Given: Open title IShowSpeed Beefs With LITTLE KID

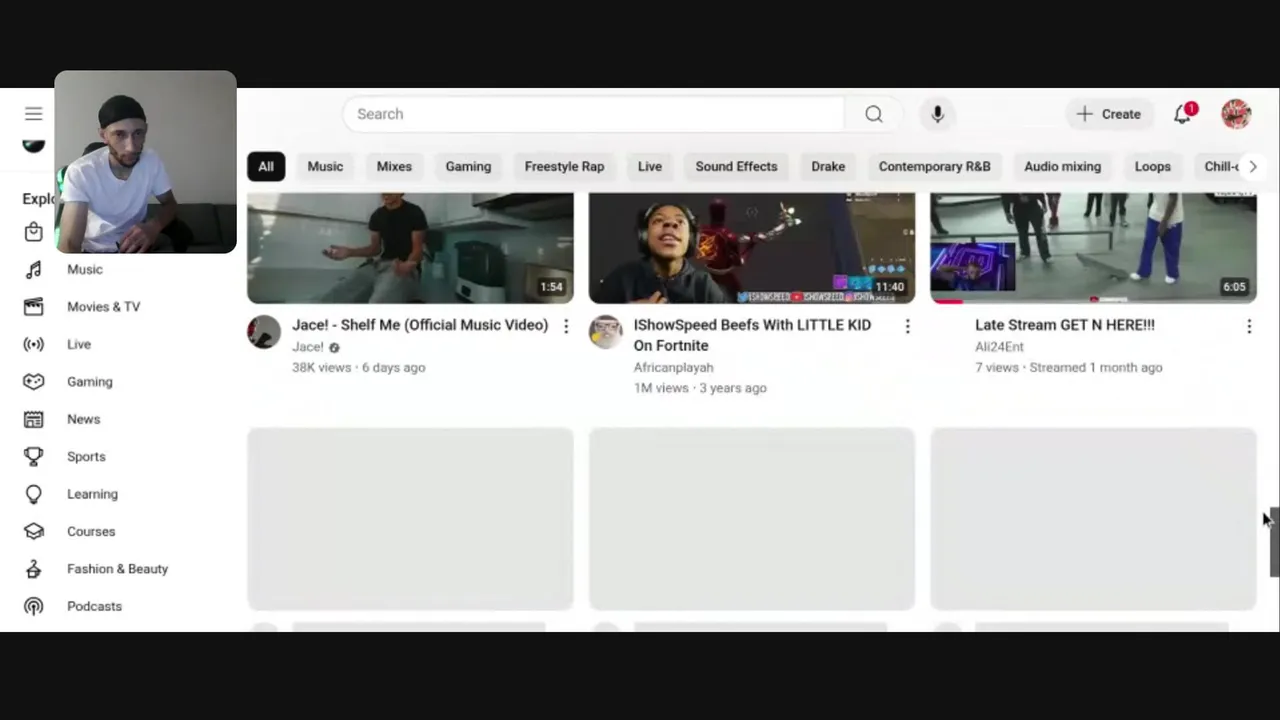Looking at the screenshot, I should 752,335.
